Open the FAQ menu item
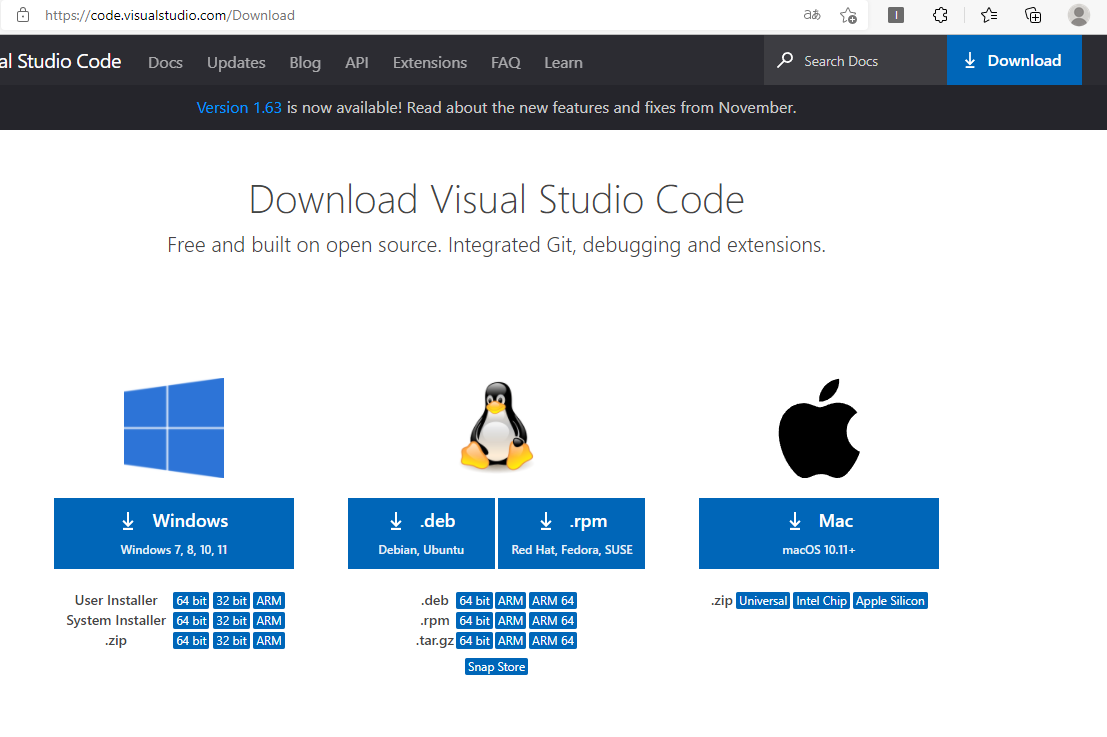The height and width of the screenshot is (737, 1107). click(x=505, y=63)
